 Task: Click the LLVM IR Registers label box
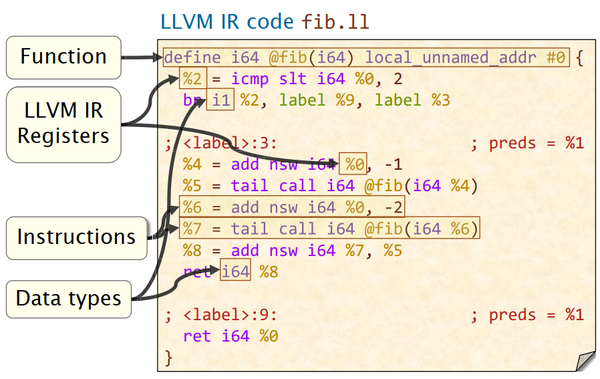[x=64, y=124]
